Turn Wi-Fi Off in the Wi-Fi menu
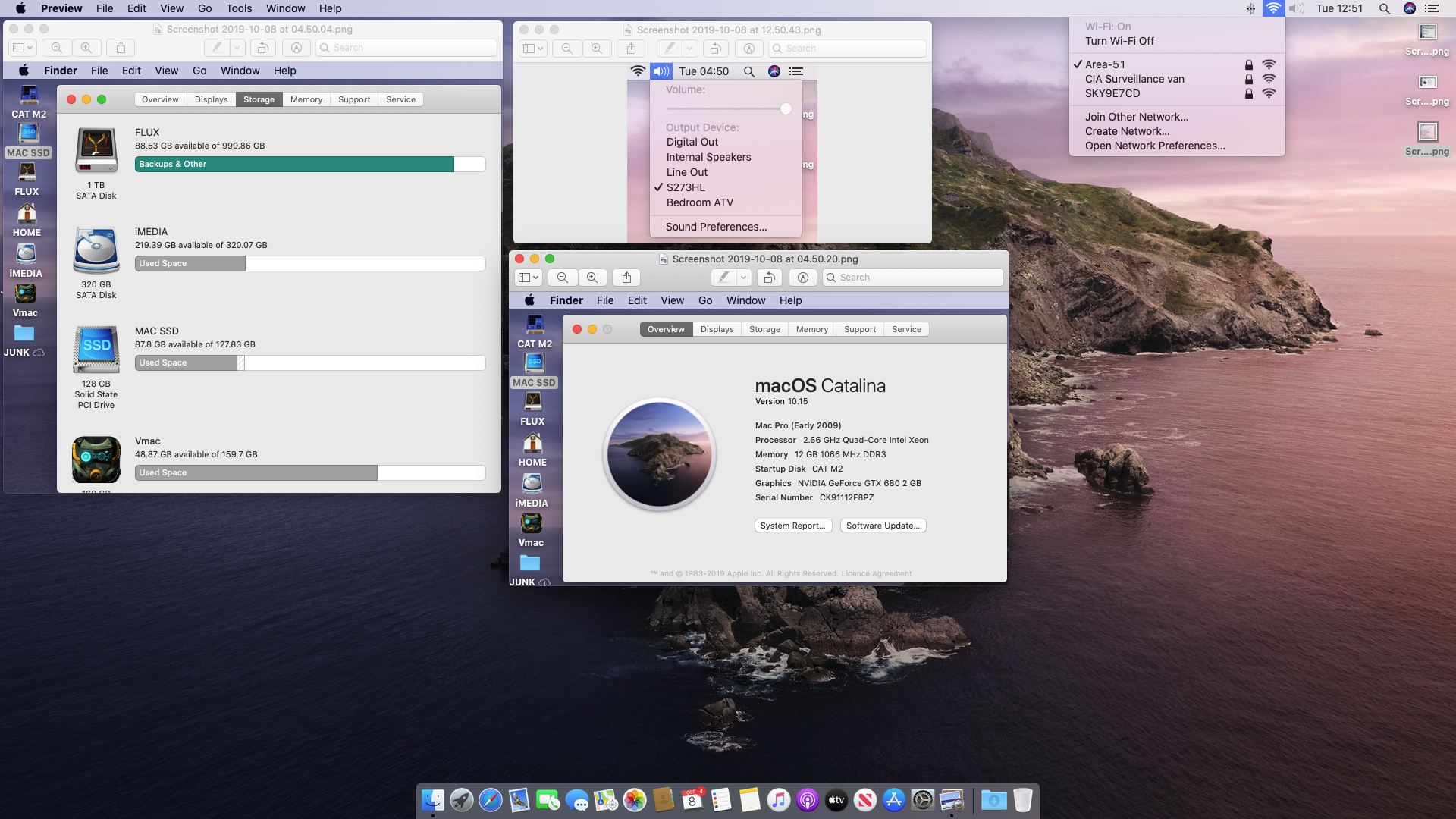Image resolution: width=1456 pixels, height=819 pixels. [x=1119, y=41]
